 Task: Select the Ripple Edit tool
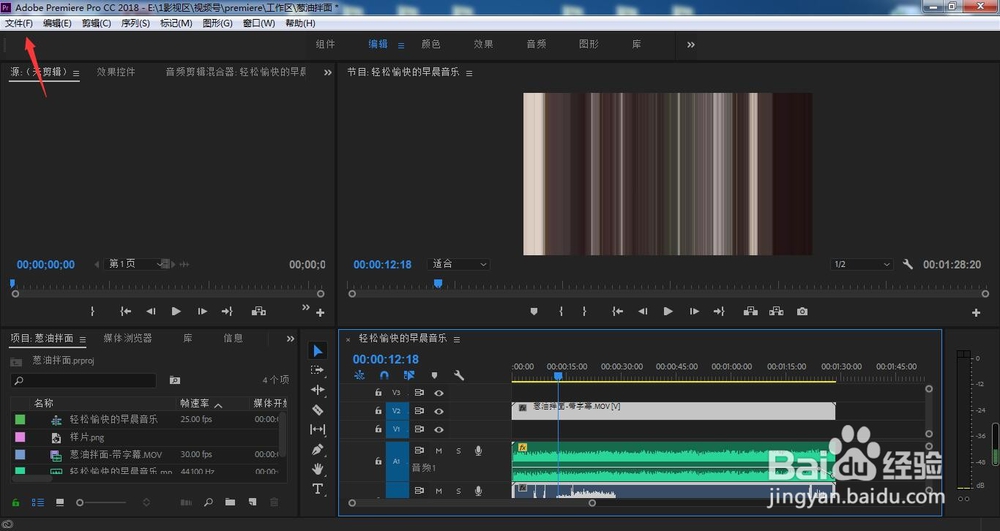coord(318,390)
